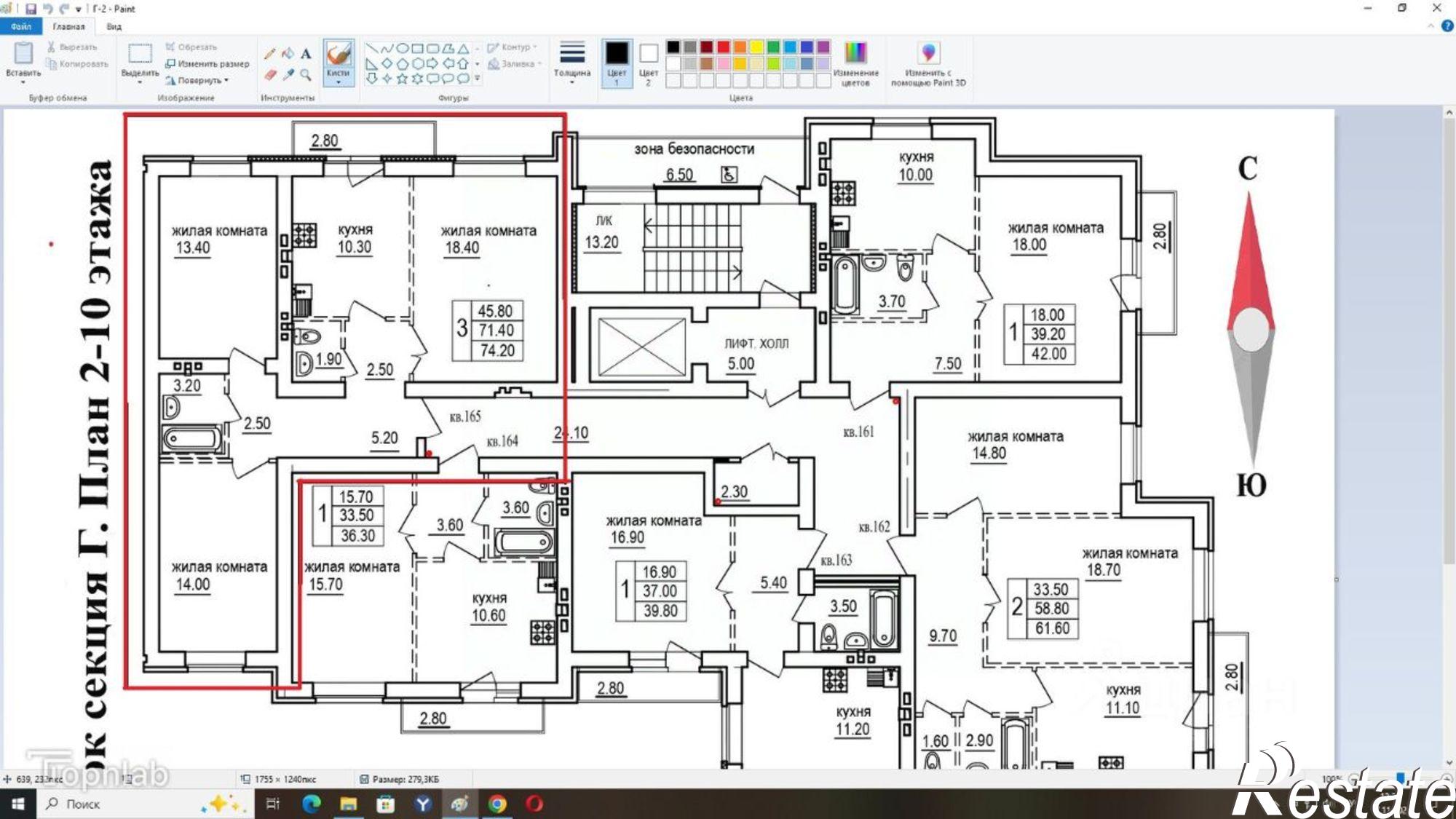This screenshot has width=1456, height=819.
Task: Open Изменение цветов edit colors dialog
Action: pyautogui.click(x=855, y=63)
